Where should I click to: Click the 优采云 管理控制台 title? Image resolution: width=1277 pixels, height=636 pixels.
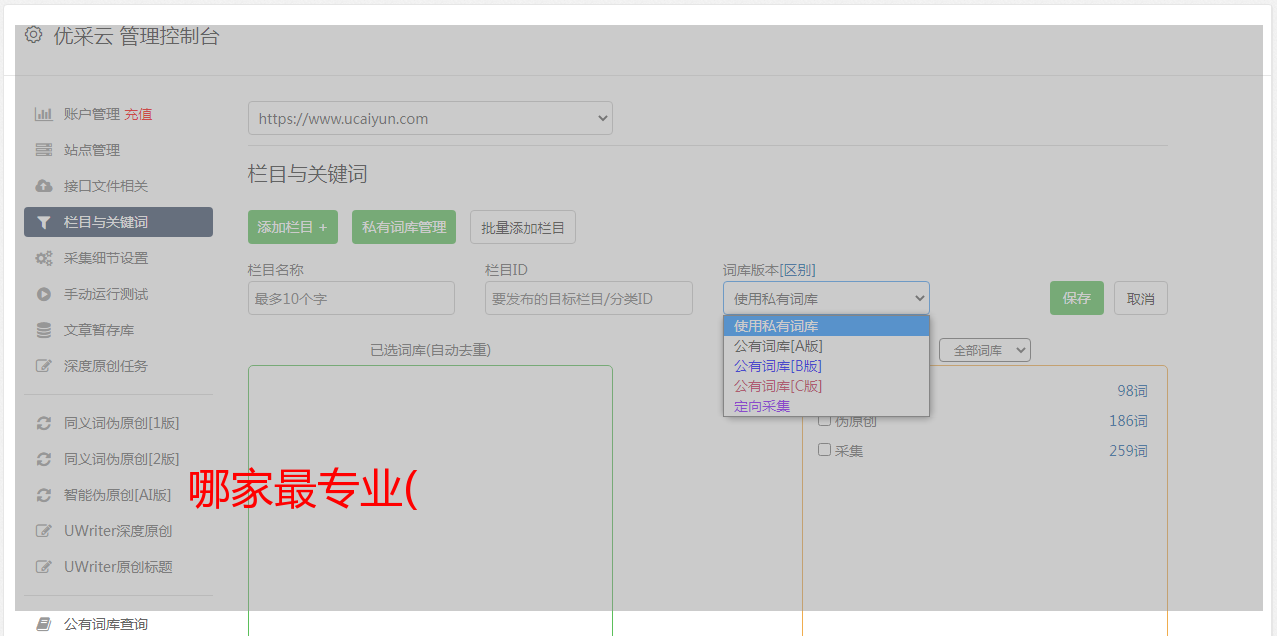tap(136, 36)
